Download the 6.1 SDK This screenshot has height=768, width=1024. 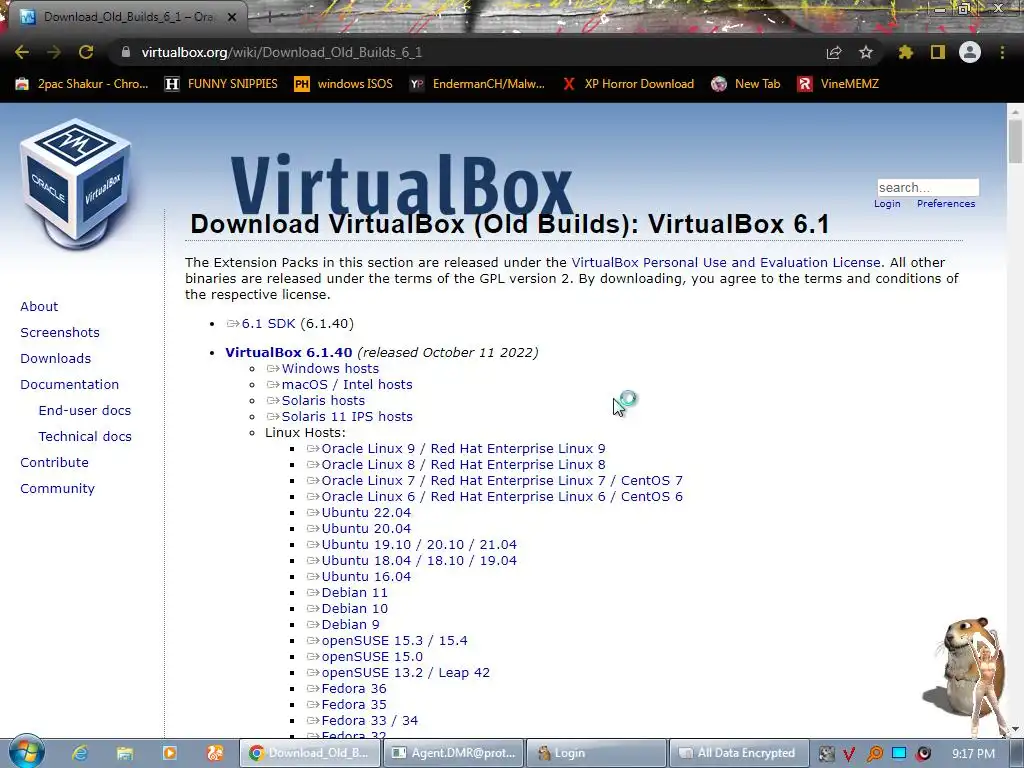[268, 324]
